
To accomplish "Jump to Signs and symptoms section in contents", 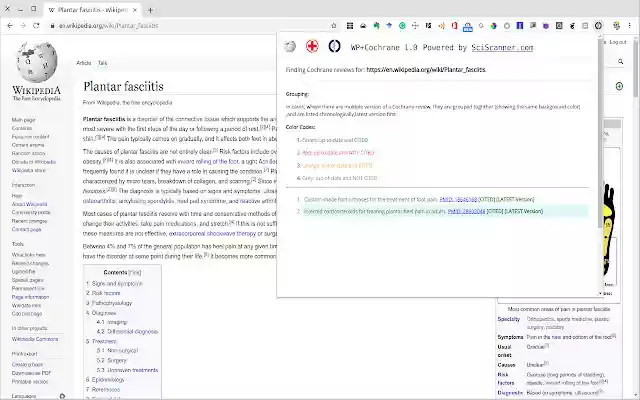I will click(117, 284).
